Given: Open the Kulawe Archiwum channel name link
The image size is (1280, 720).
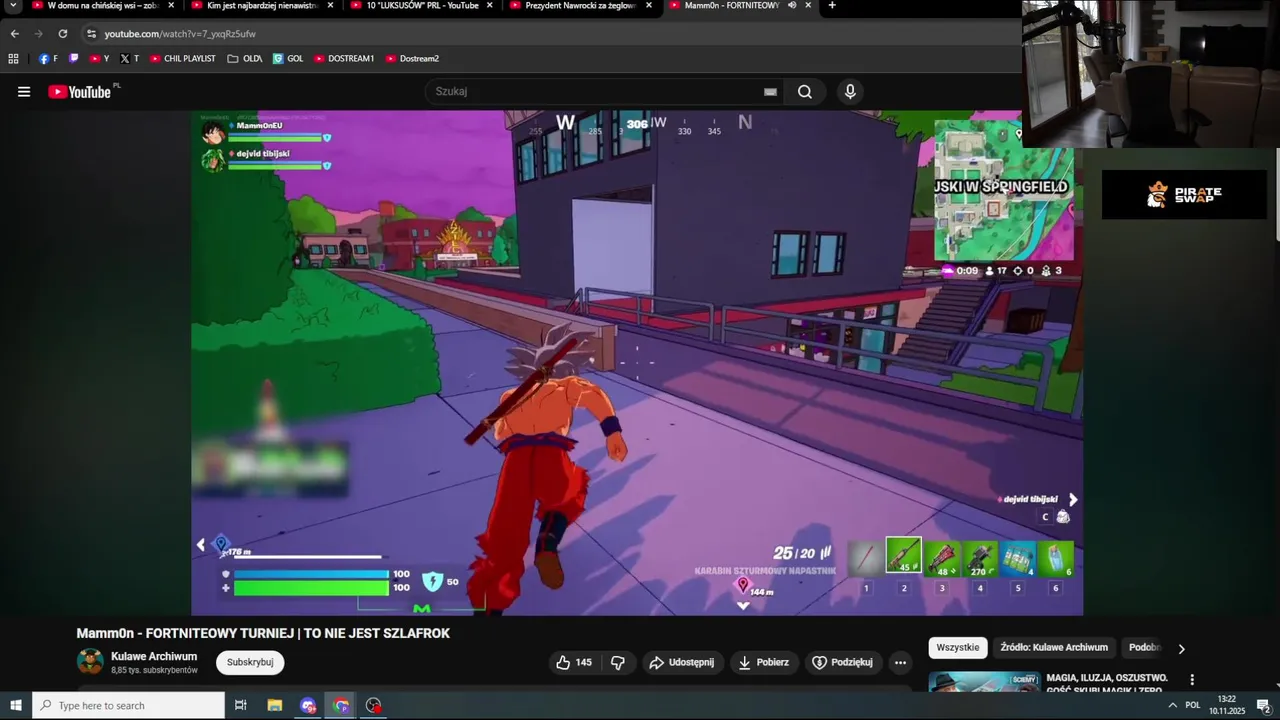Looking at the screenshot, I should pyautogui.click(x=154, y=656).
